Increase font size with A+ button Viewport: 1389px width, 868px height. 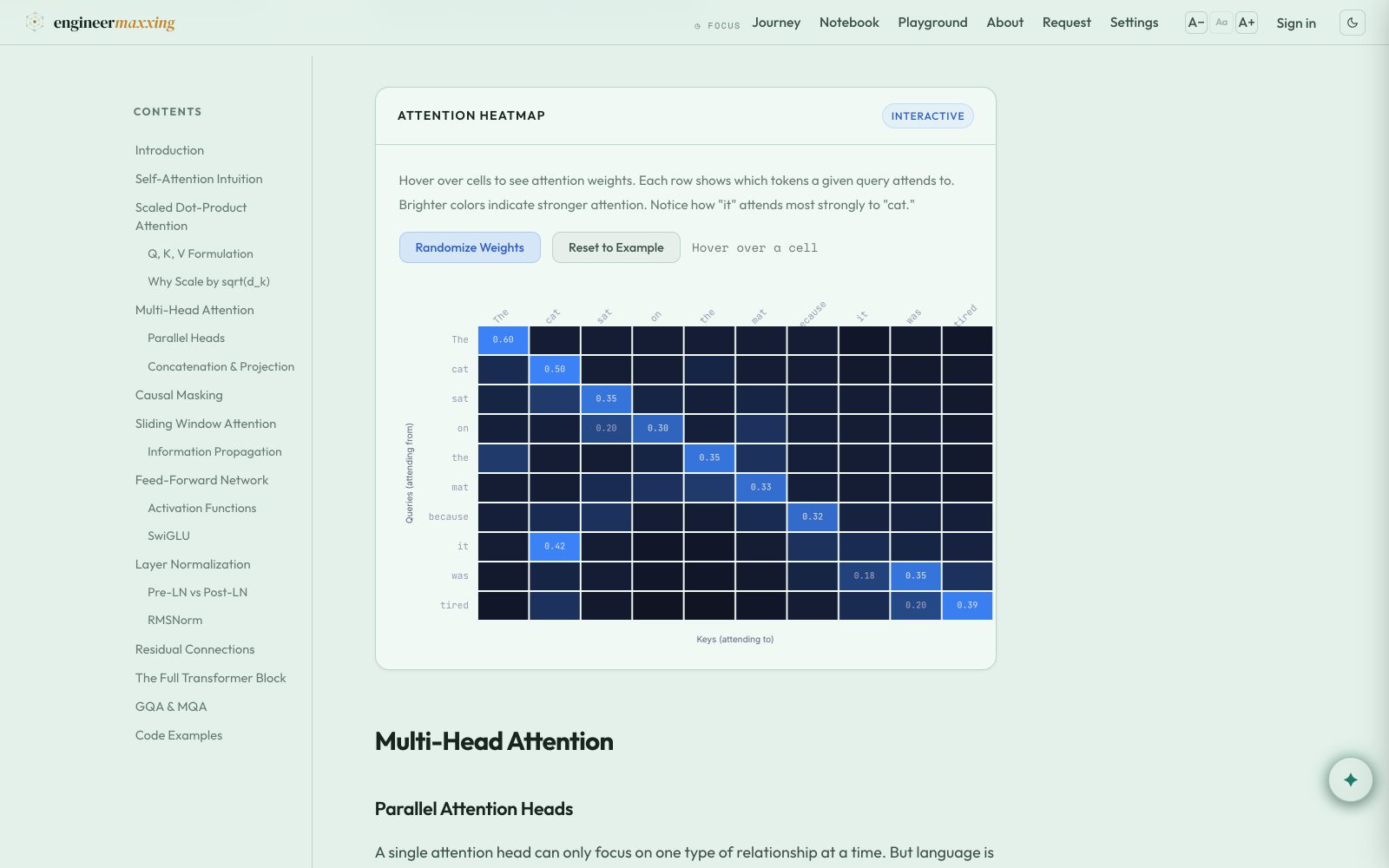click(x=1247, y=23)
